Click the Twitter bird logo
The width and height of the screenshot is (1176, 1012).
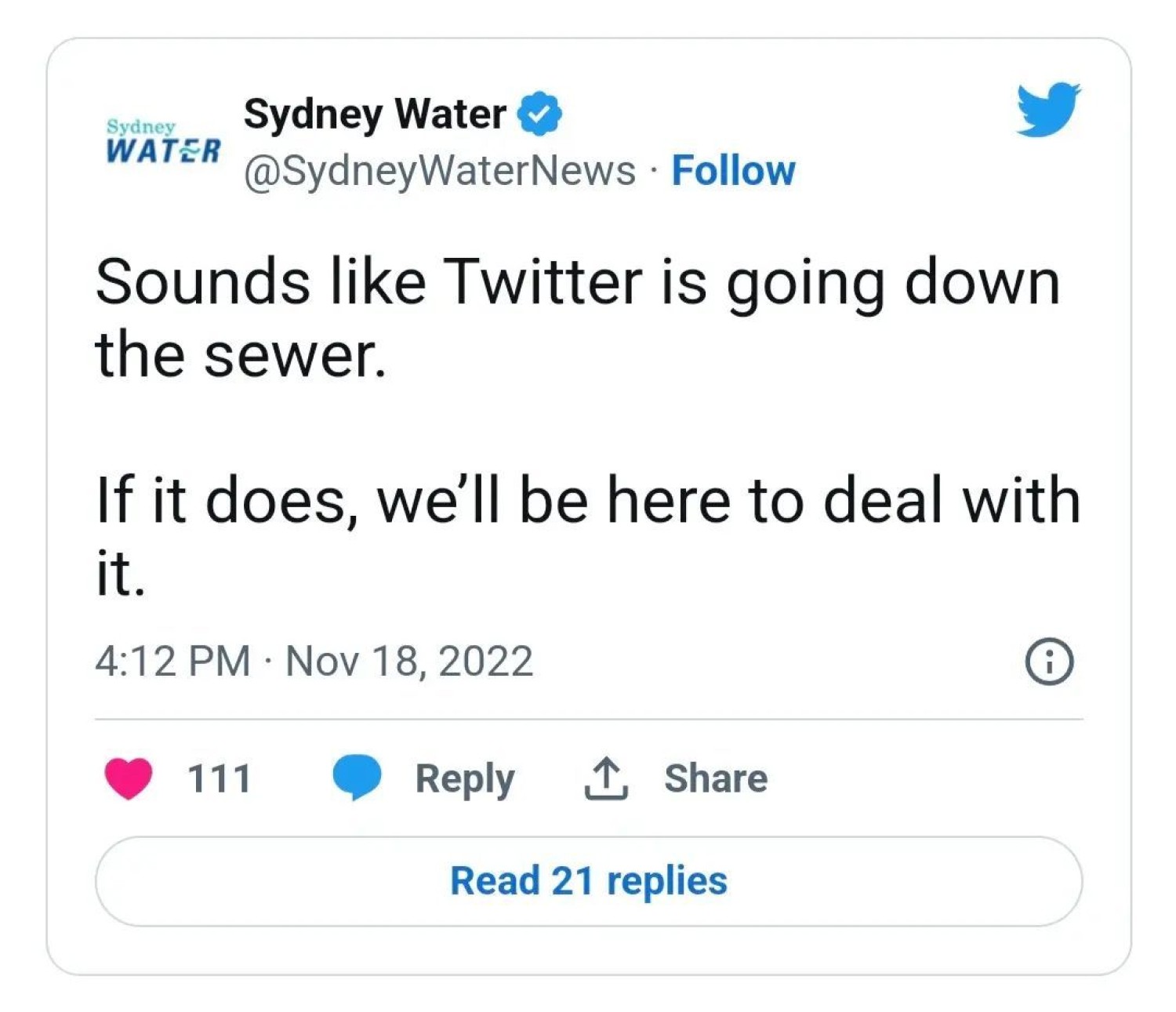coord(1047,110)
